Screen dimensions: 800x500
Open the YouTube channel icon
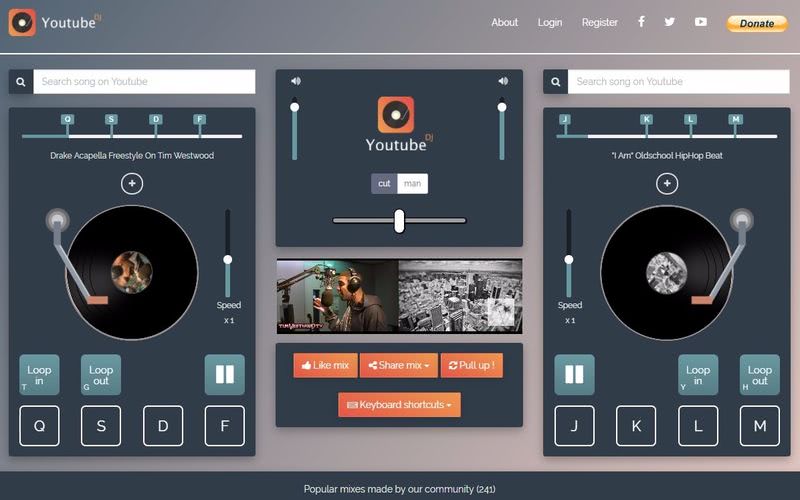(701, 21)
